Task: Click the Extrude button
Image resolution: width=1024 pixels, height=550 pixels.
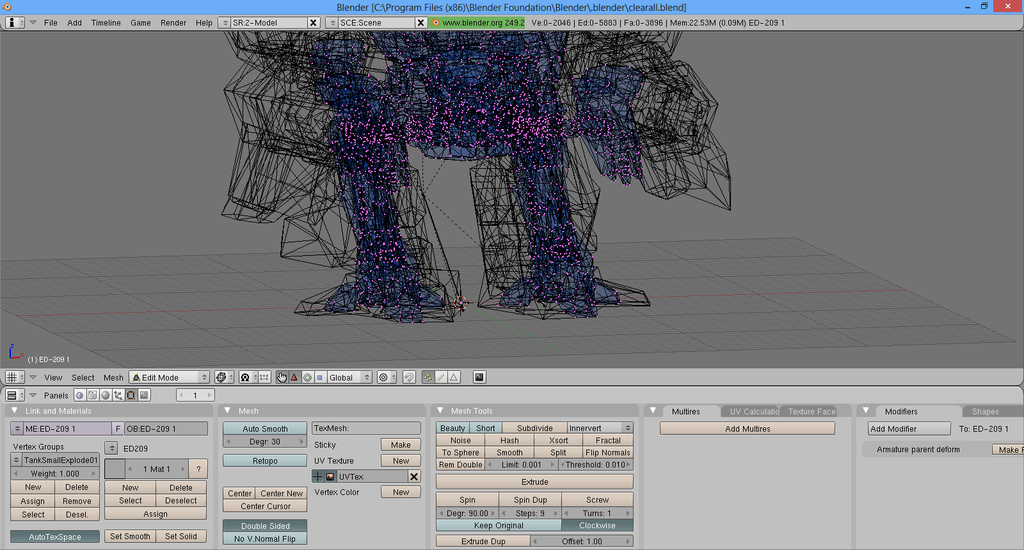Action: [x=534, y=482]
